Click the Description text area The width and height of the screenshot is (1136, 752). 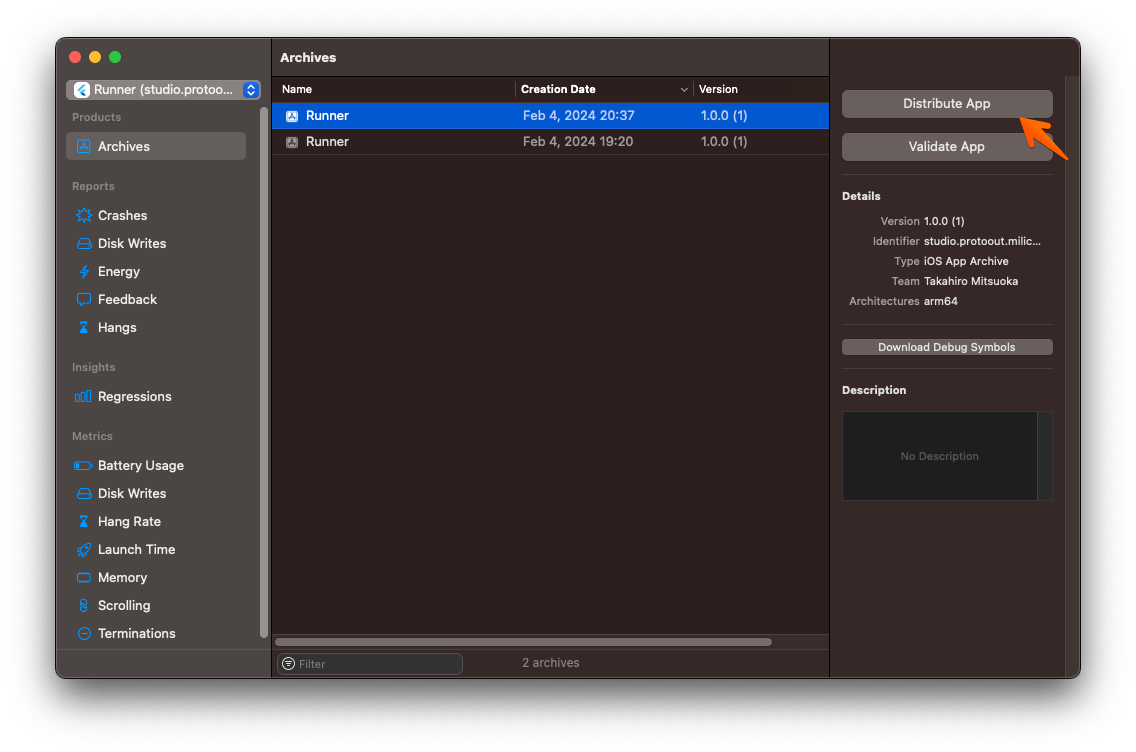[x=939, y=456]
